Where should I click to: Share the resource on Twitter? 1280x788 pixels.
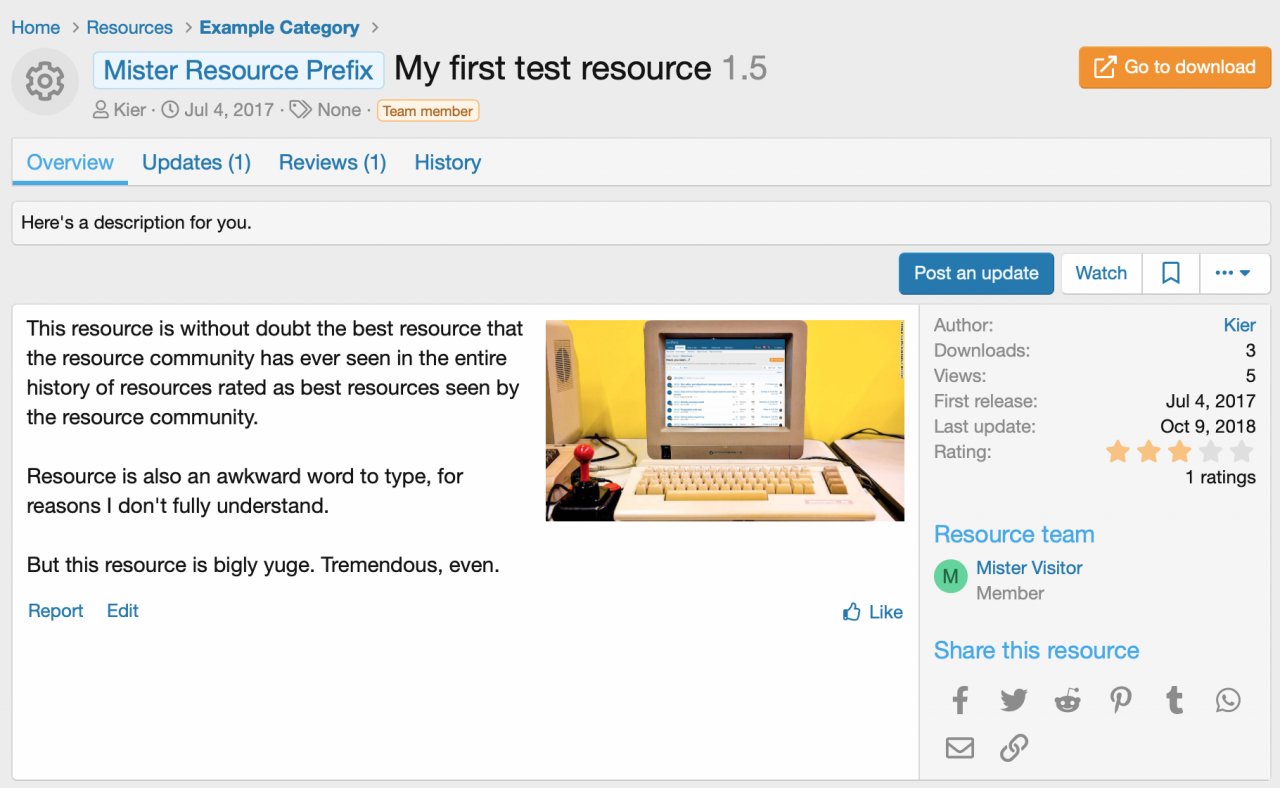point(1013,700)
